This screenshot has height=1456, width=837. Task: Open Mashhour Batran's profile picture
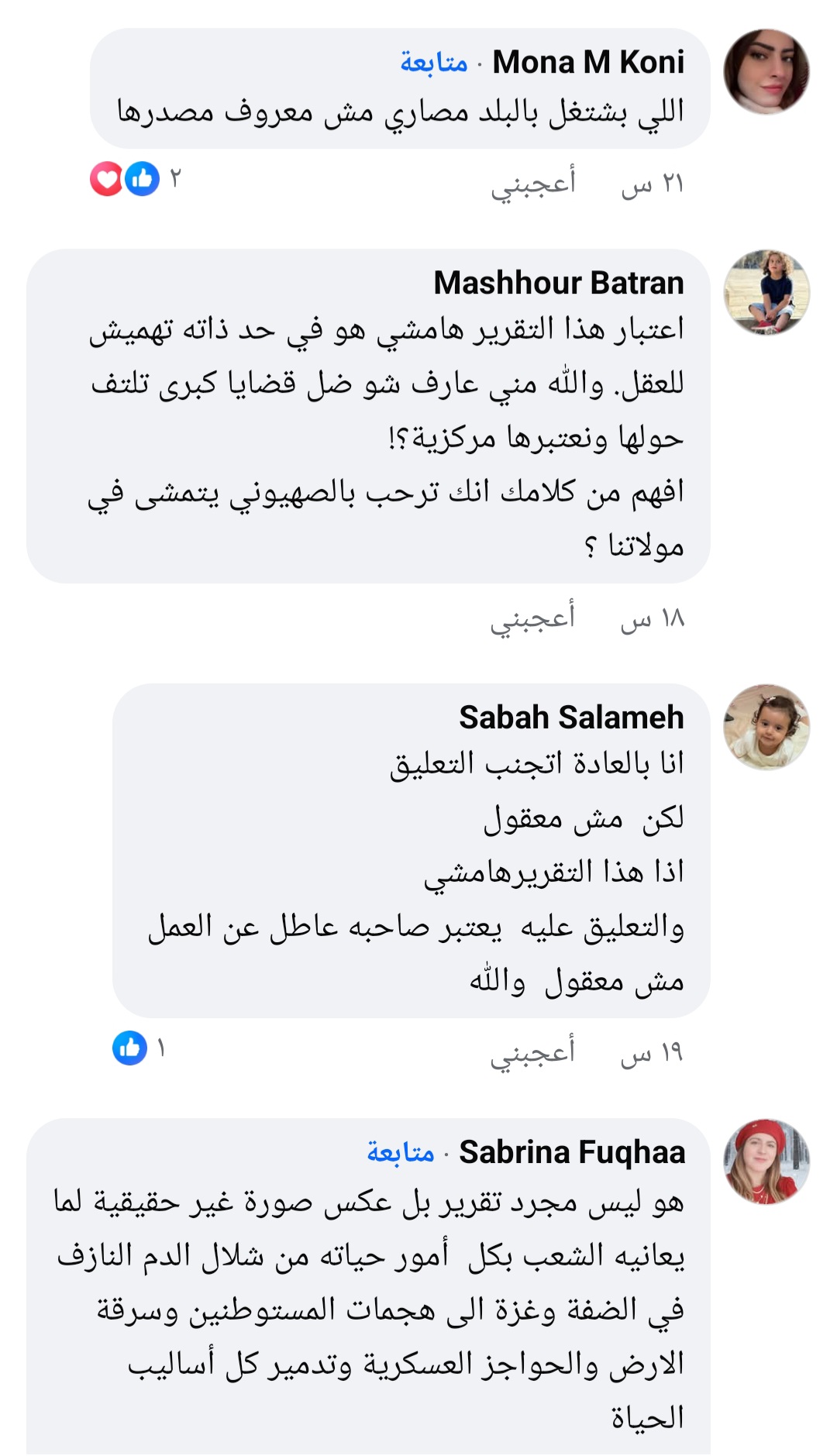766,292
